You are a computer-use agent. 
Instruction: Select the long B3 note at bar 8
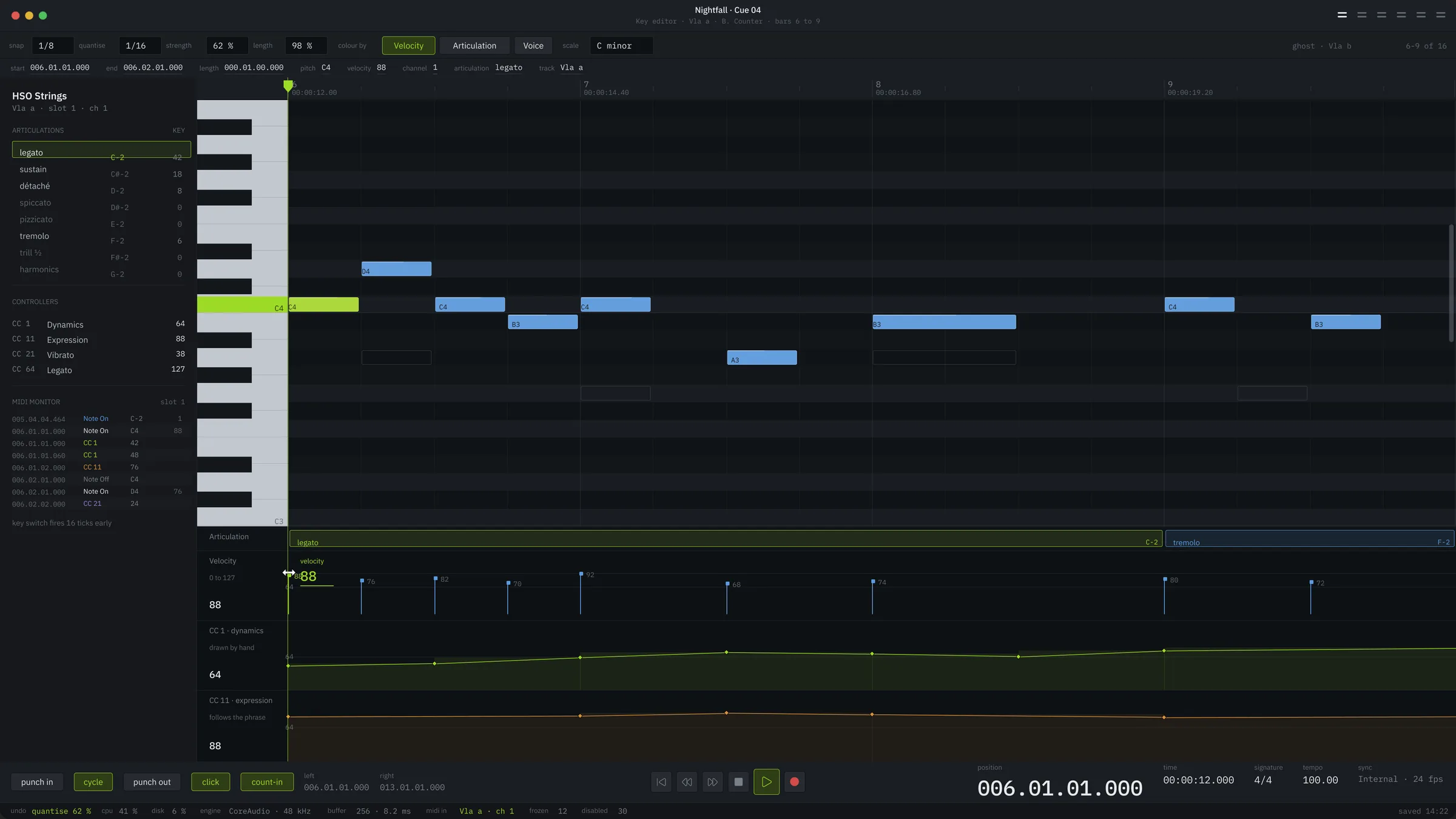pyautogui.click(x=944, y=322)
